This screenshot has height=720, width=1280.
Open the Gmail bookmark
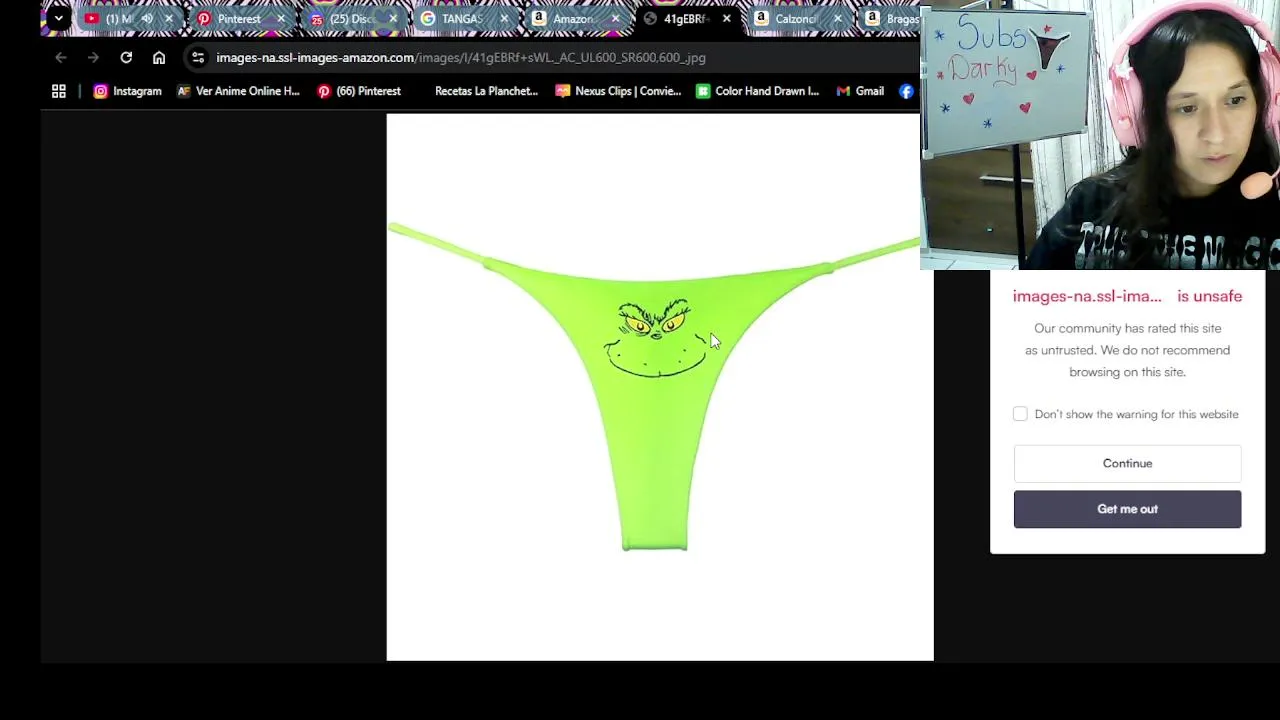(860, 91)
